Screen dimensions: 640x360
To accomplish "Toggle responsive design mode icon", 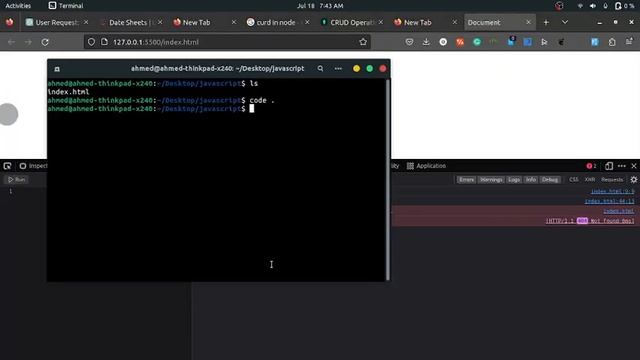I will 609,166.
